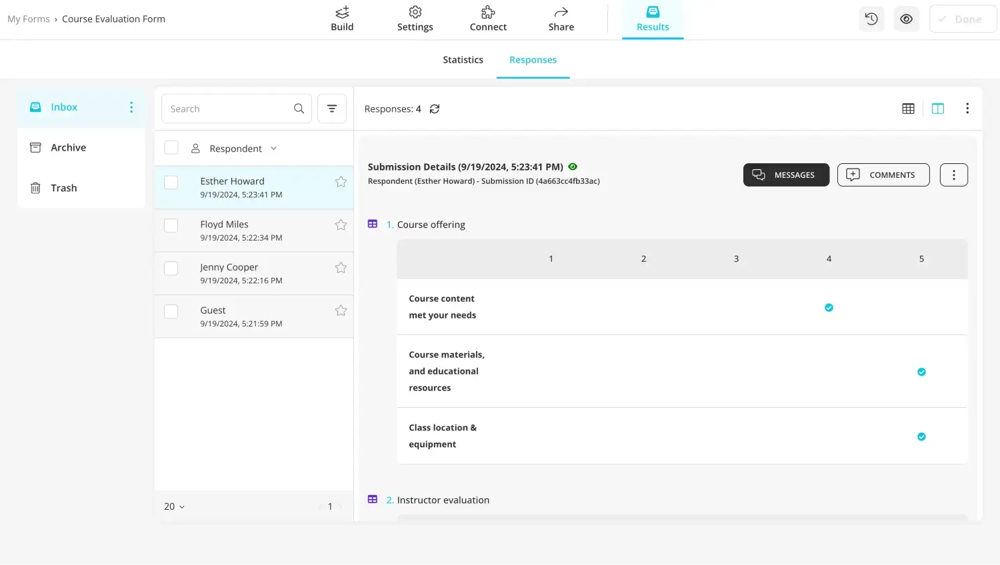Switch to the Statistics tab
The height and width of the screenshot is (565, 1000).
coord(463,60)
